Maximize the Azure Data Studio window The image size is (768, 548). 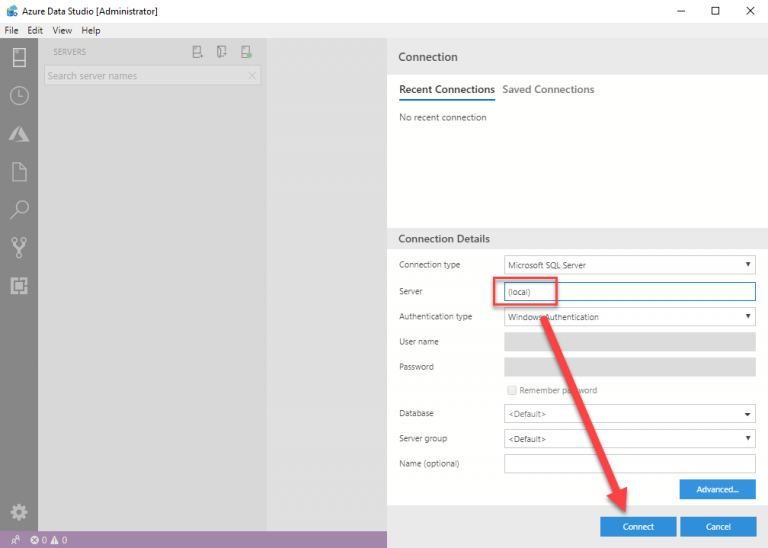715,11
